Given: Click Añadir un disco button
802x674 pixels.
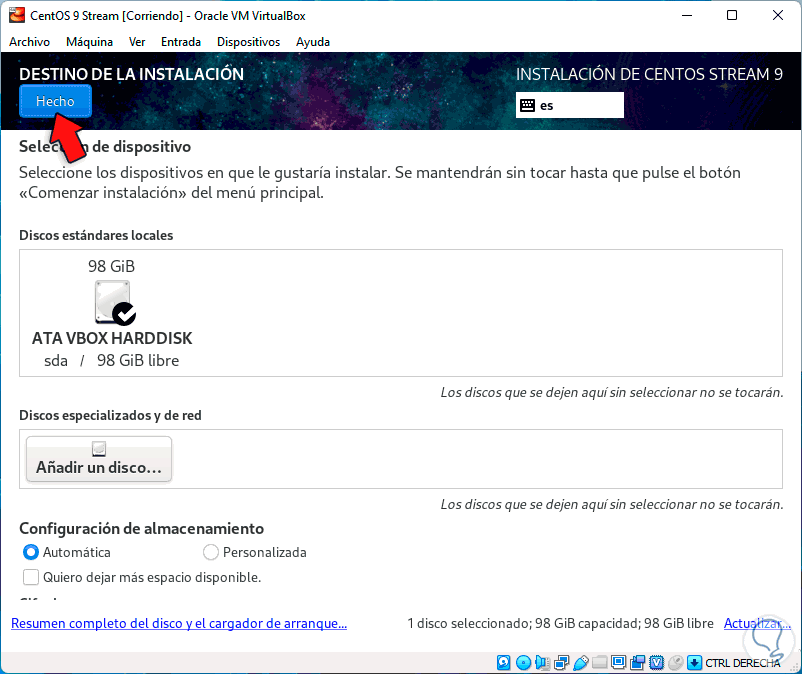Looking at the screenshot, I should coord(99,459).
